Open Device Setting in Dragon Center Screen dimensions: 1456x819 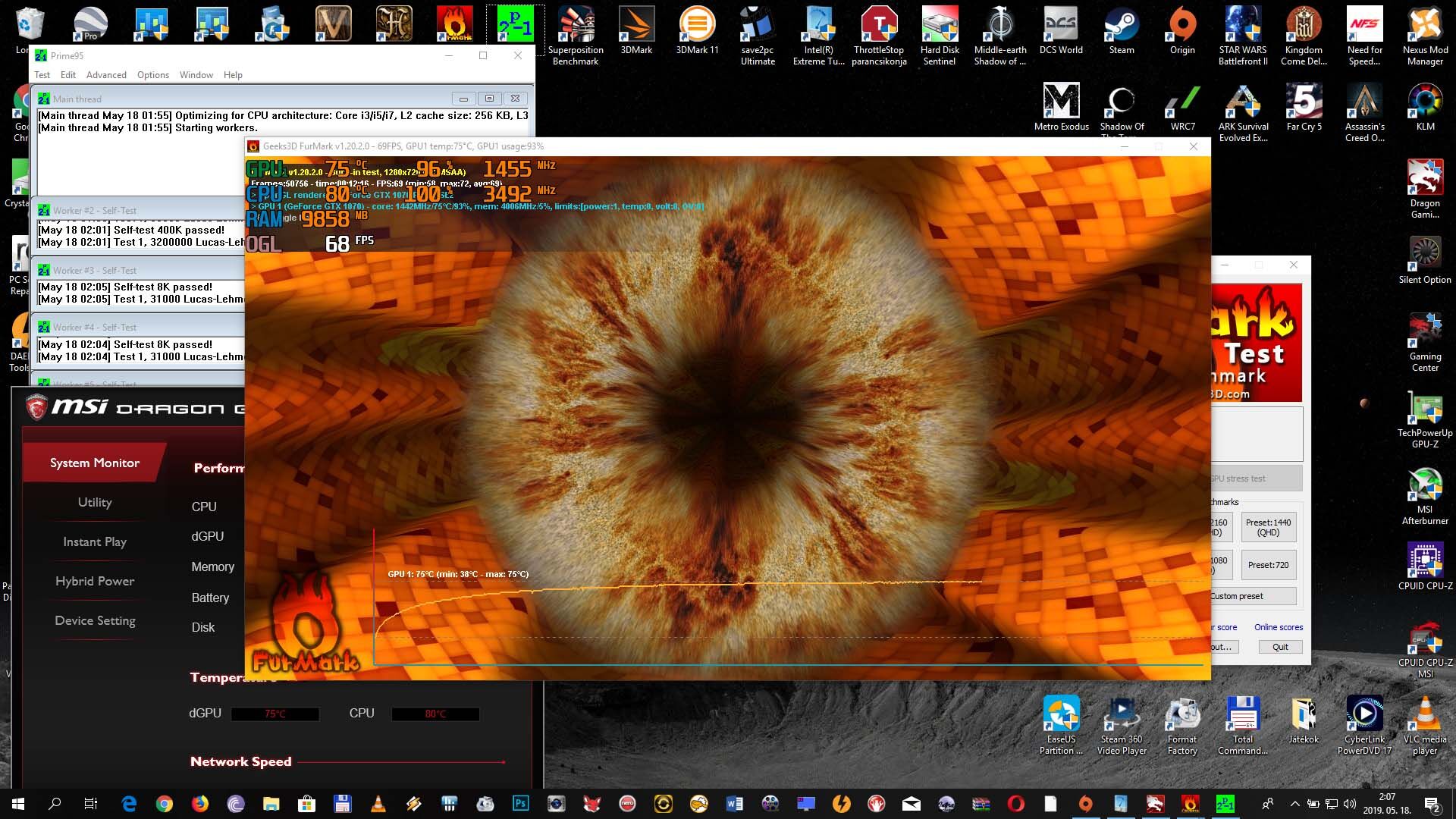coord(94,620)
